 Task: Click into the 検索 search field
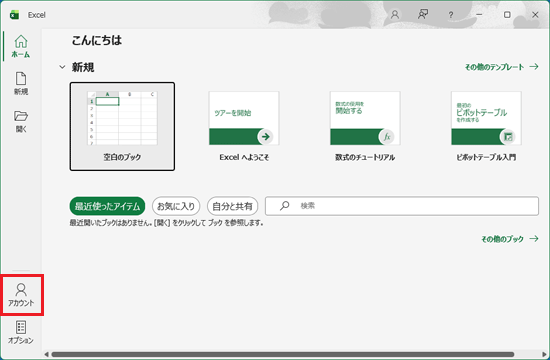pos(402,206)
